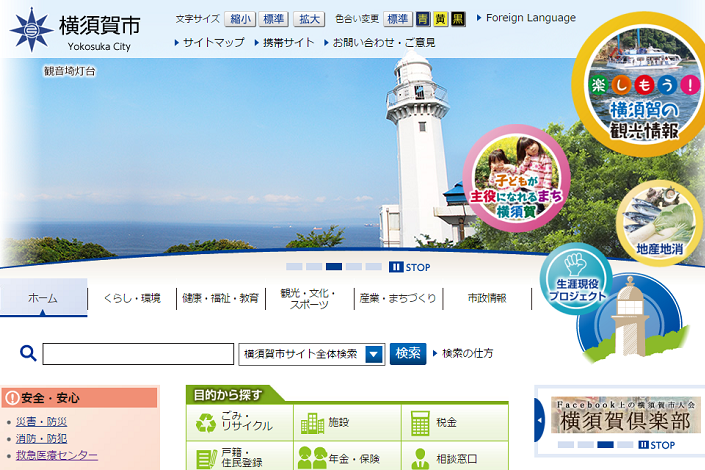Click the magnifying glass search icon
Viewport: 705px width, 470px height.
[28, 353]
